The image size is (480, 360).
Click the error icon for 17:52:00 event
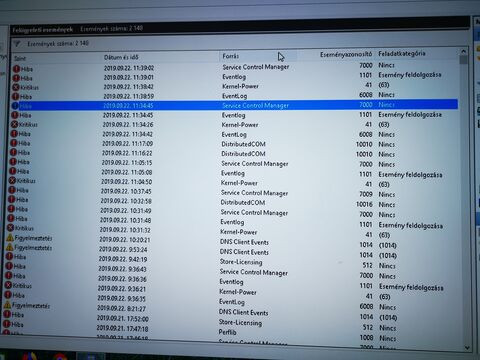coord(7,314)
